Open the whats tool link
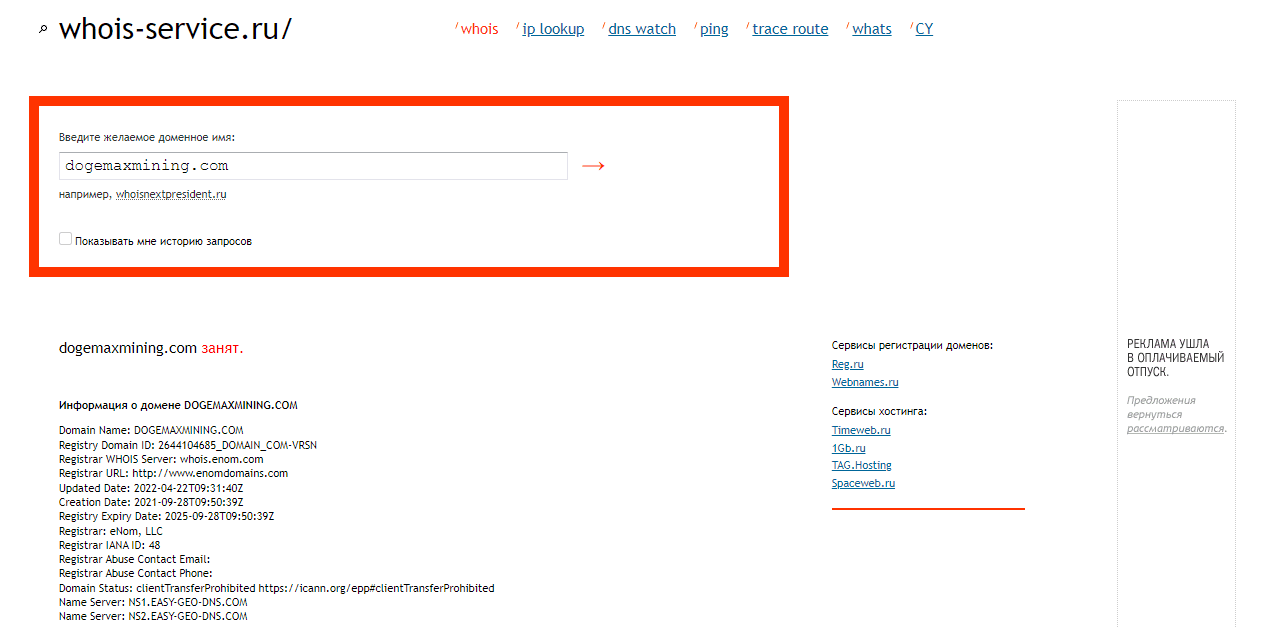1267x627 pixels. pyautogui.click(x=872, y=29)
